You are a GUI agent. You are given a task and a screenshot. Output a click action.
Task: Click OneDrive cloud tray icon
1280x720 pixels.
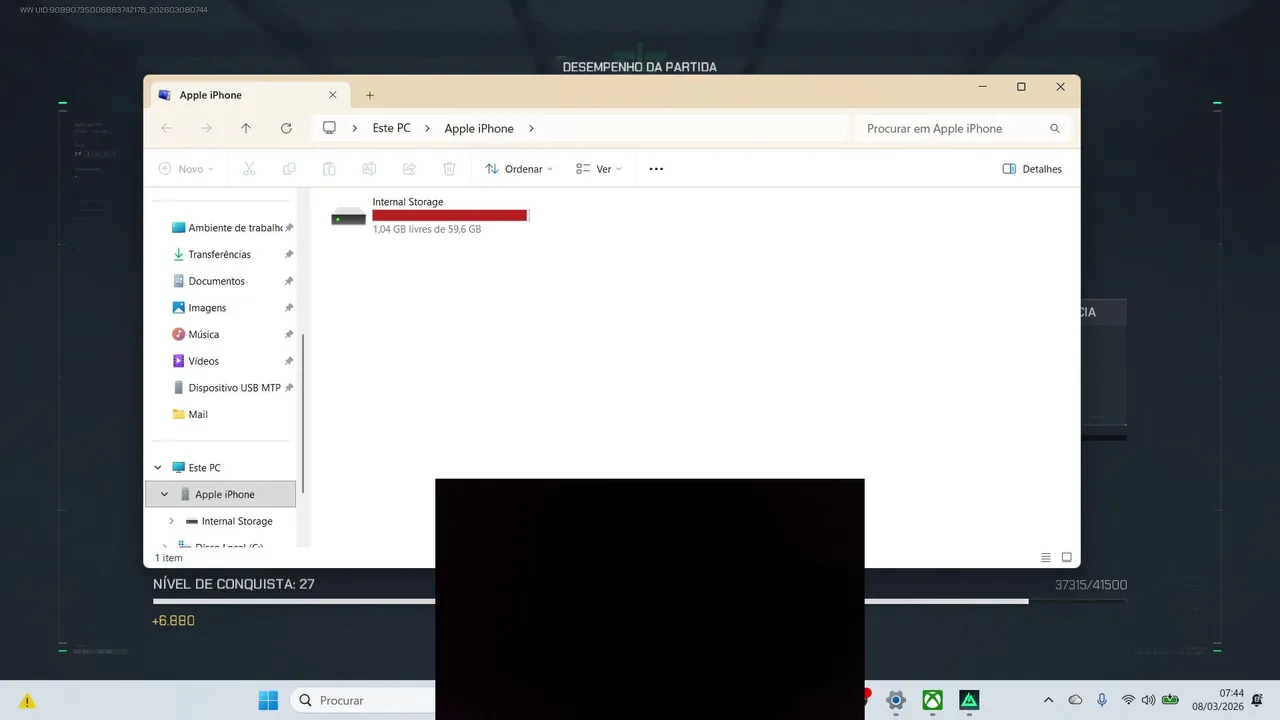1075,700
